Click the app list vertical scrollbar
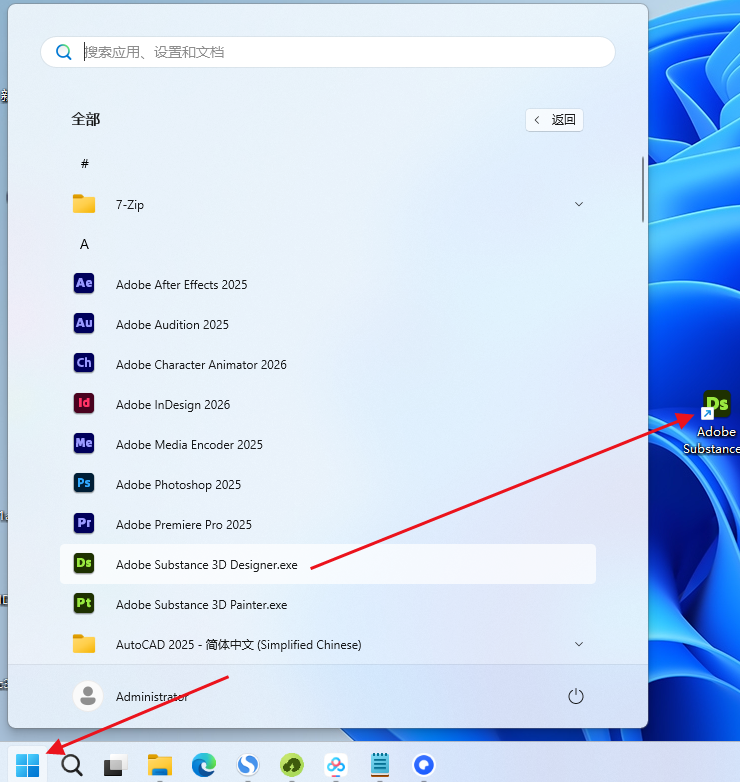 pos(643,190)
